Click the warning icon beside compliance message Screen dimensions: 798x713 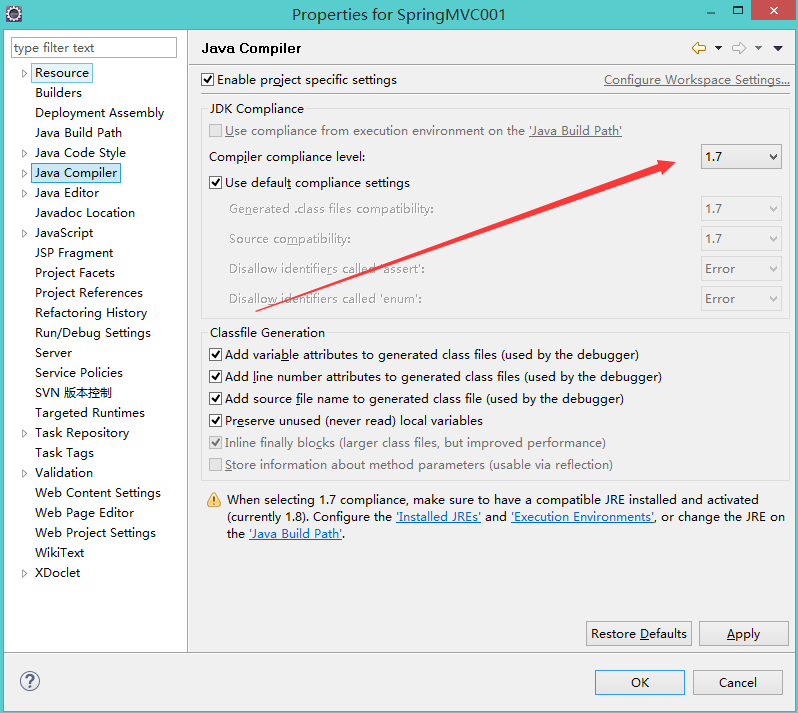click(x=214, y=500)
